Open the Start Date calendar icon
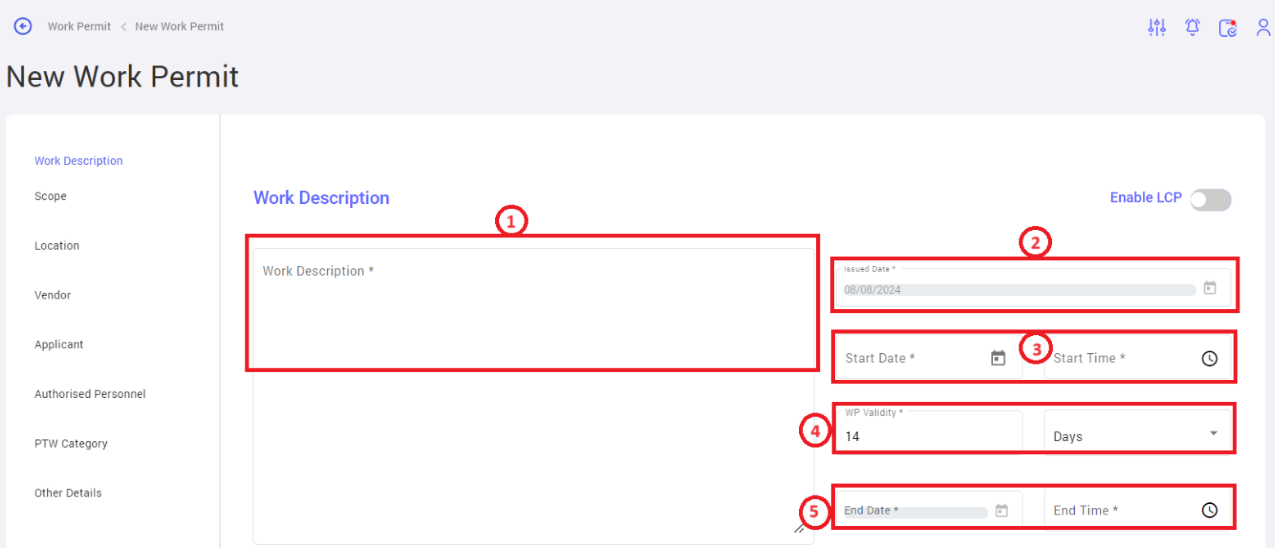The height and width of the screenshot is (548, 1275). (x=998, y=358)
